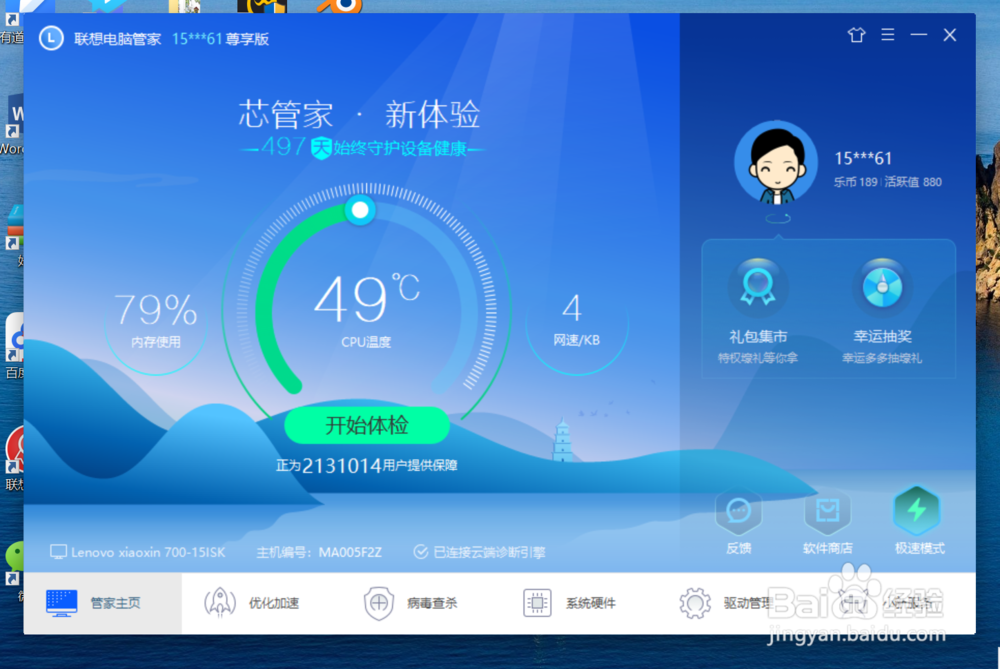The image size is (1000, 669).
Task: Click the user avatar picture
Action: [776, 162]
